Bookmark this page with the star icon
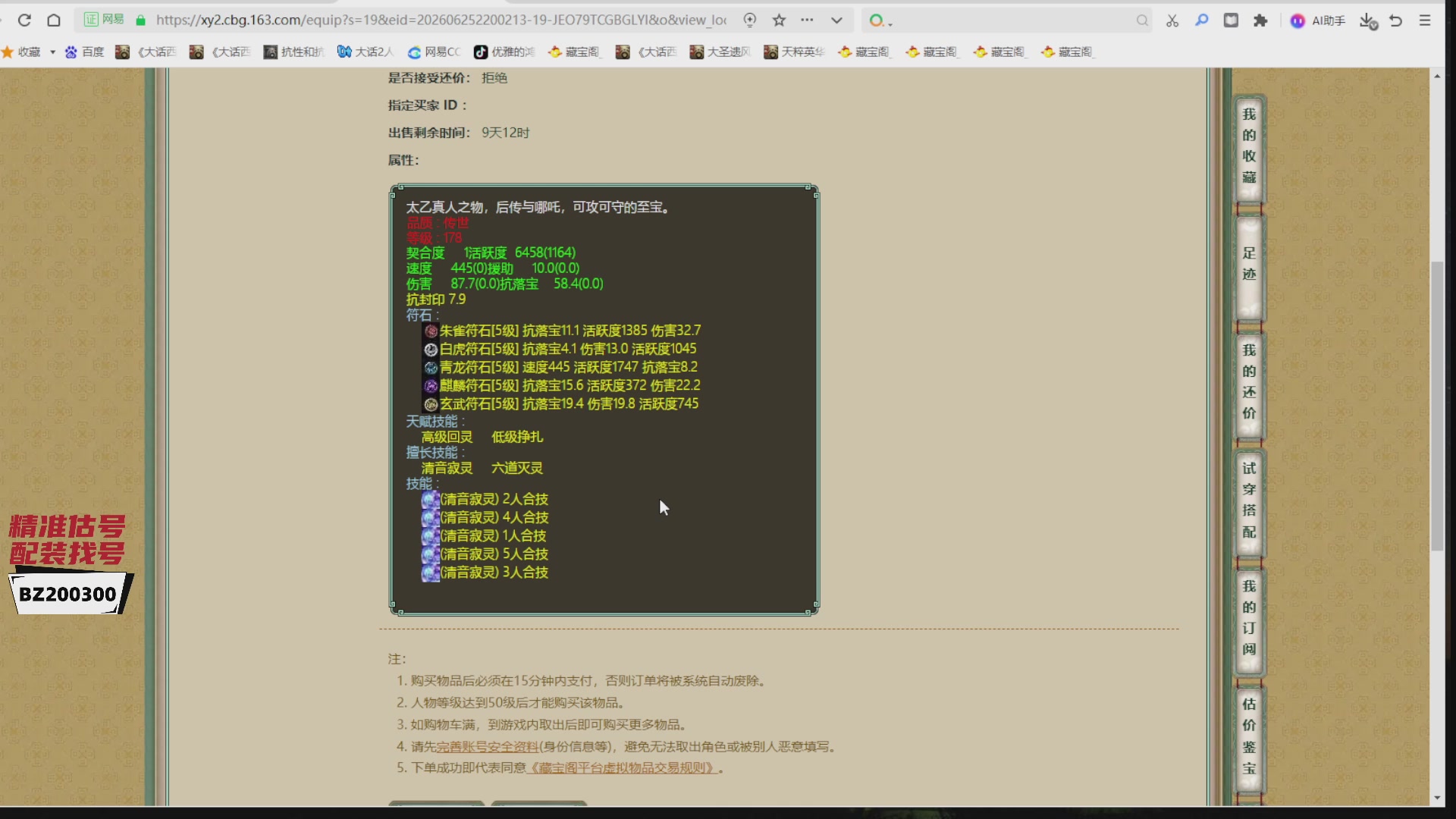Image resolution: width=1456 pixels, height=819 pixels. click(779, 20)
